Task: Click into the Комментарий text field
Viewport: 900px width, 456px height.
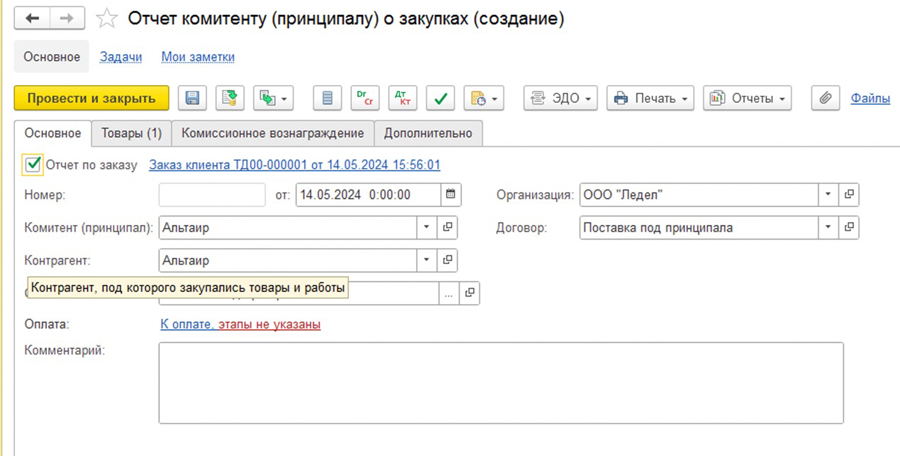Action: click(x=500, y=382)
